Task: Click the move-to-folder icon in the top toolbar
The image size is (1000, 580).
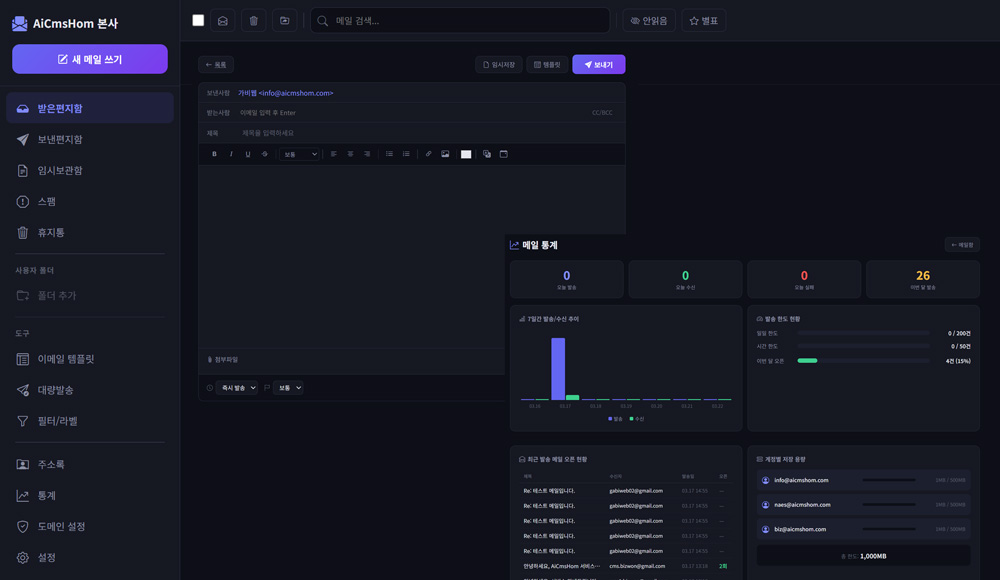Action: tap(285, 21)
